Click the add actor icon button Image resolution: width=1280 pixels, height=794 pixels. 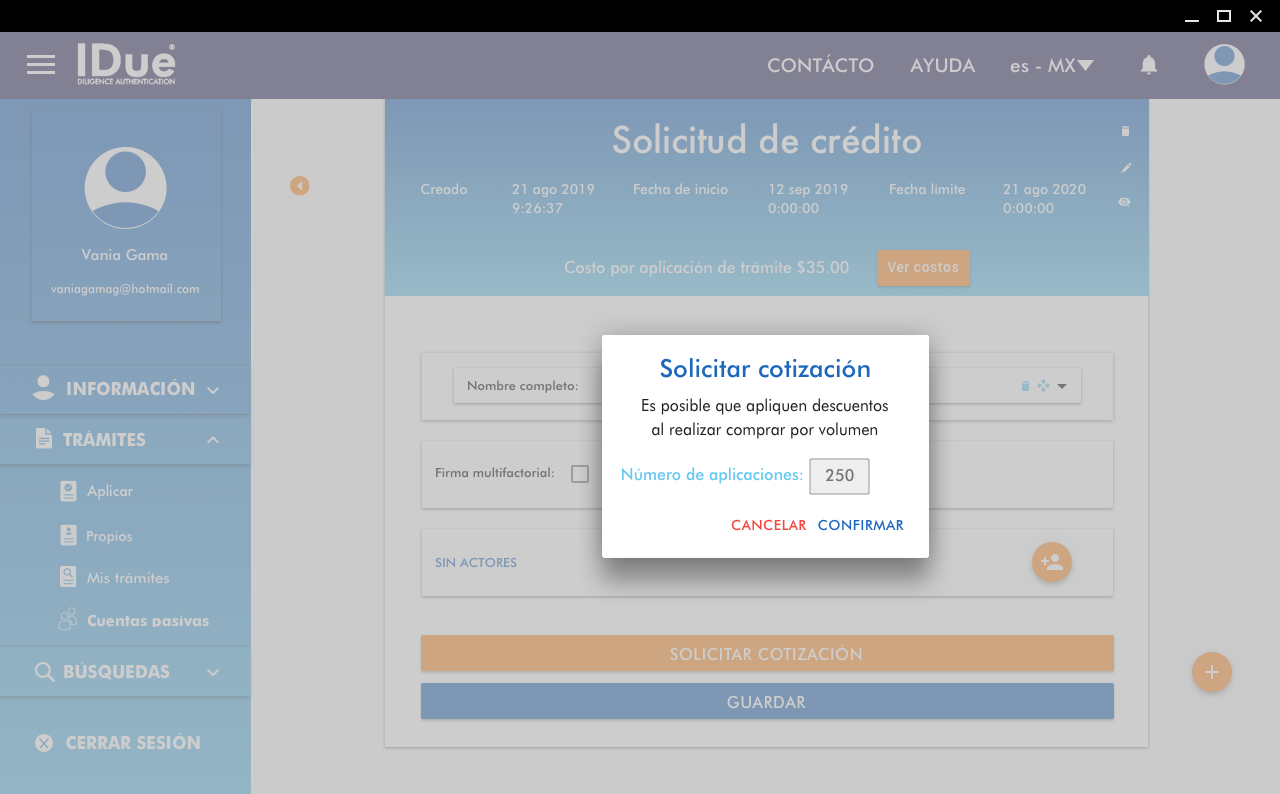1051,562
